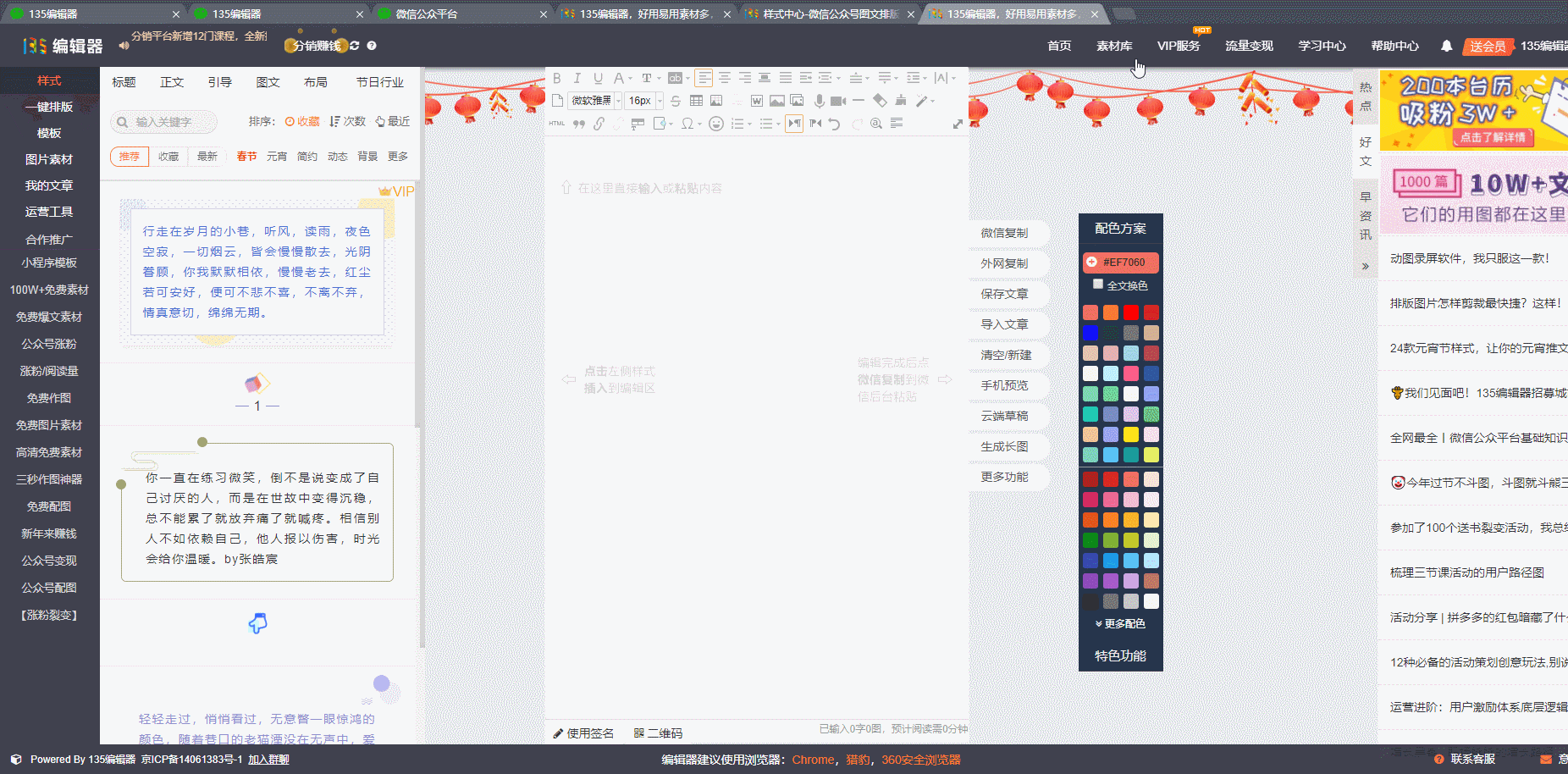Insert hyperlink using the chain icon
Screen dimensions: 1568x774
[x=599, y=124]
